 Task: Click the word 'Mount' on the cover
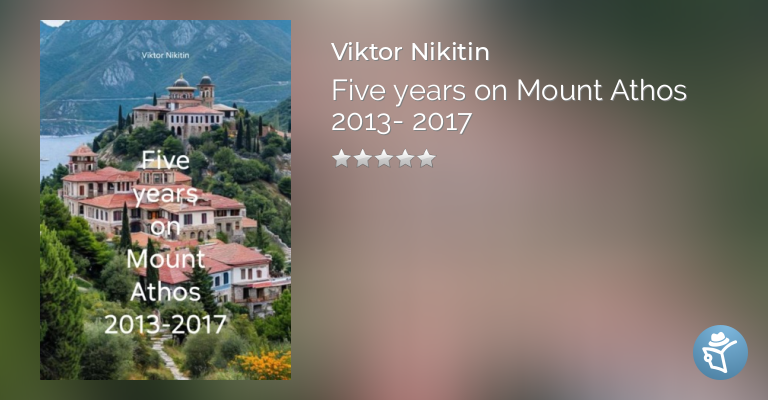coord(166,259)
